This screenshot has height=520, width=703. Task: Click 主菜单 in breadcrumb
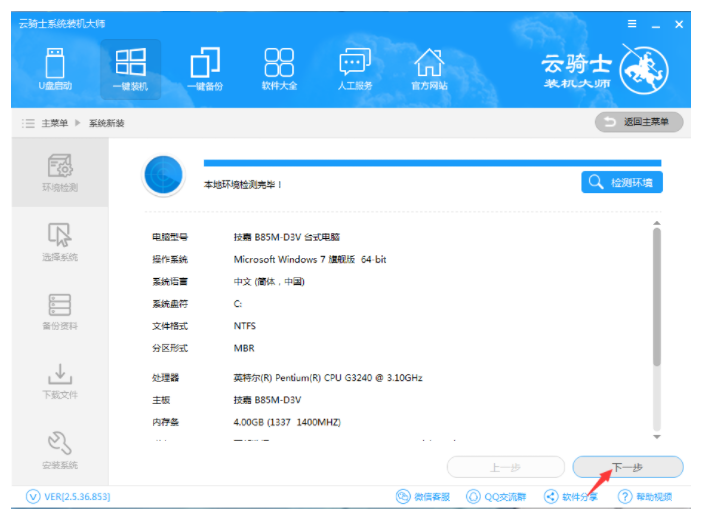click(x=54, y=123)
